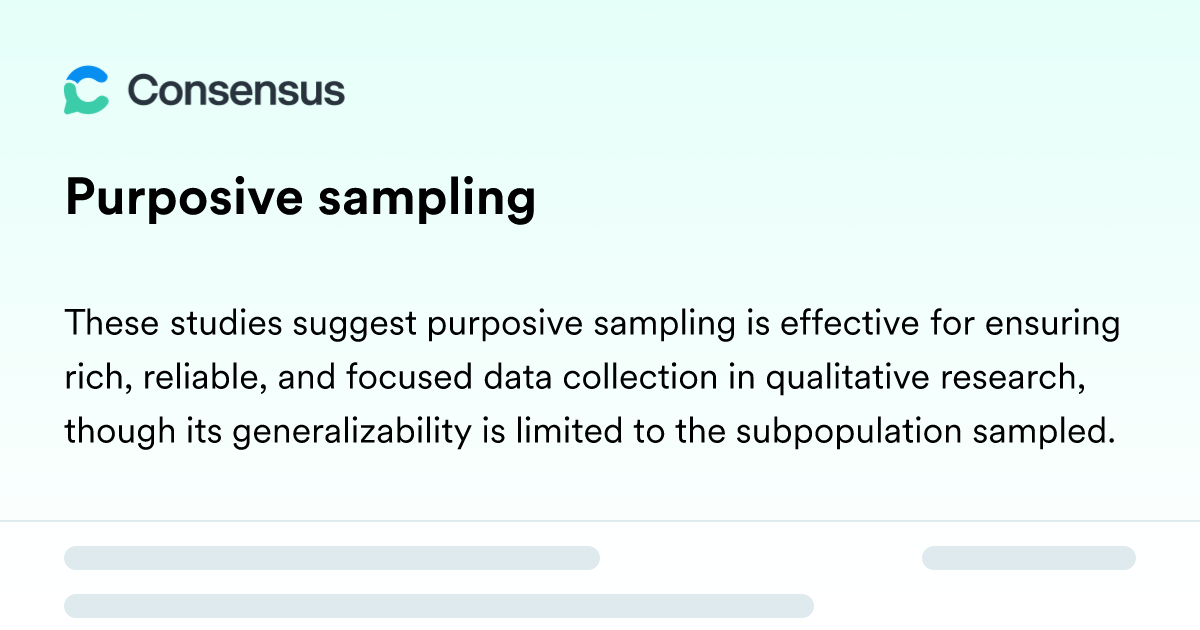Screen dimensions: 1200x630
Task: Click the word effective in the summary
Action: [x=826, y=324]
